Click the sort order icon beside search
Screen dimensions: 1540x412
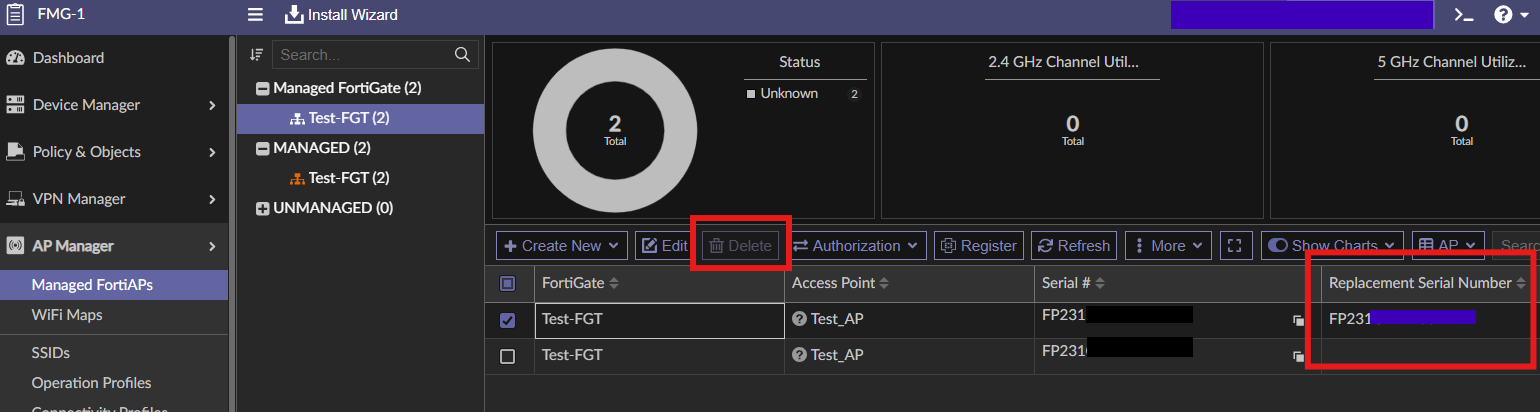(257, 55)
